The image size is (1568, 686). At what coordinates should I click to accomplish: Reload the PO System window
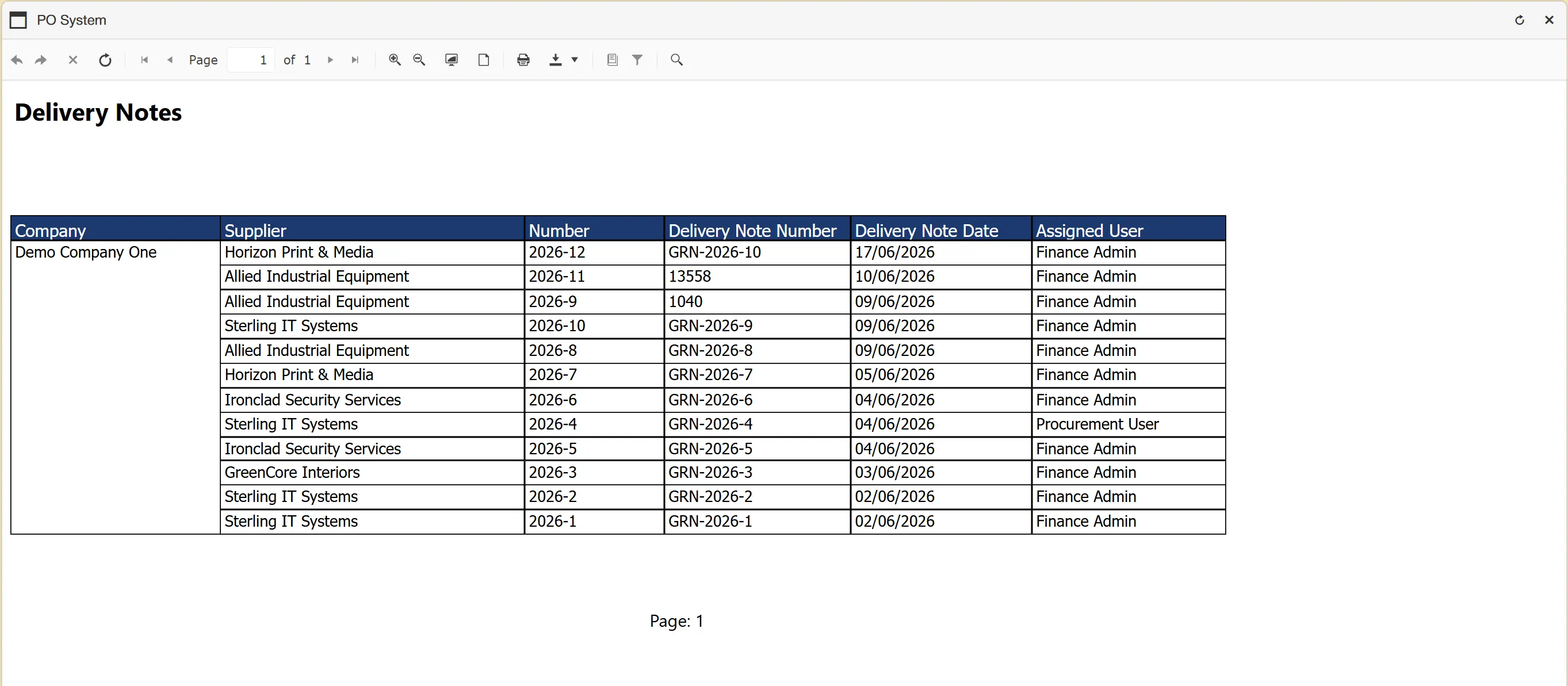click(1519, 20)
